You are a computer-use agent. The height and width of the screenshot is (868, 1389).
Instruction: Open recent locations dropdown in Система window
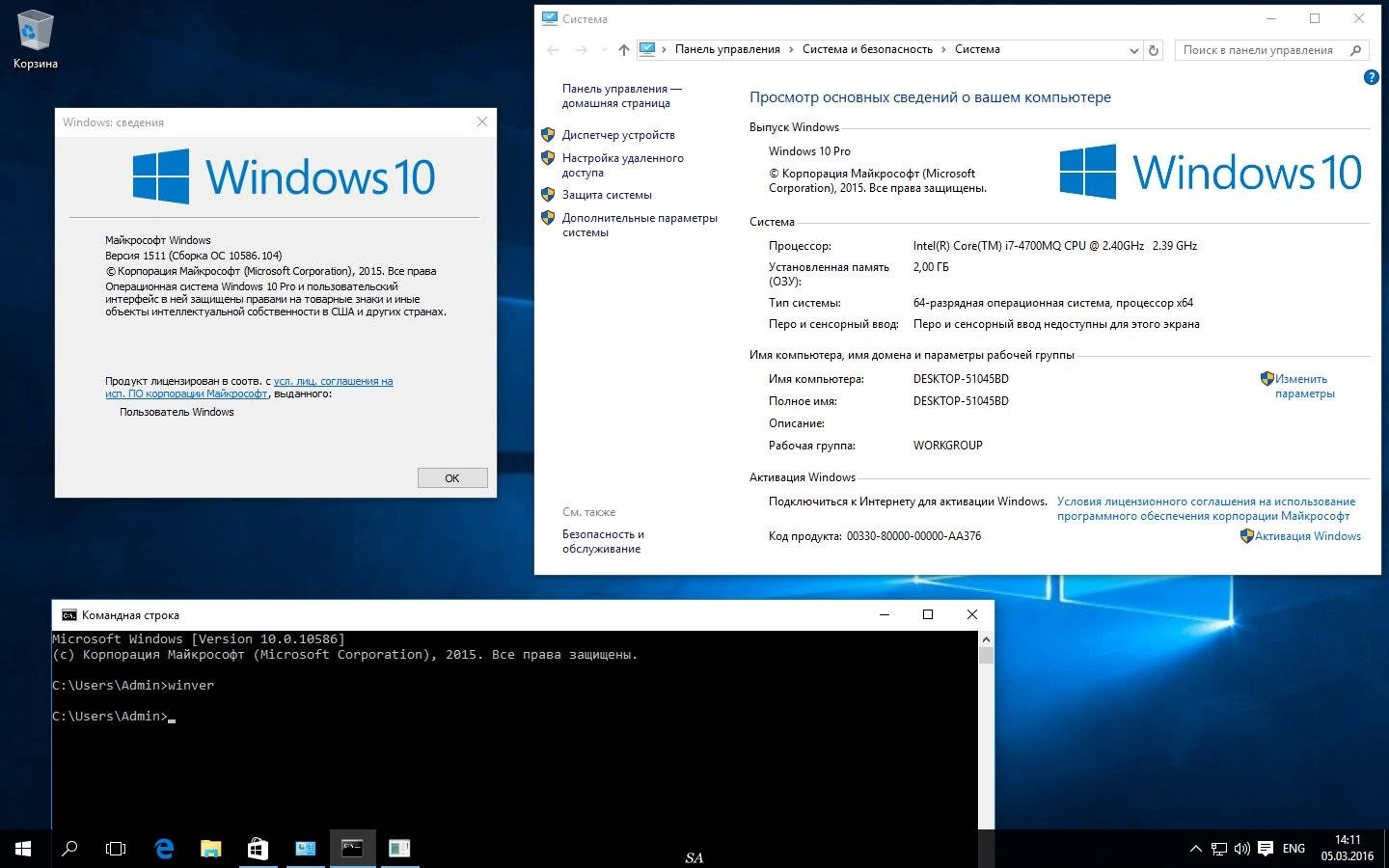(604, 50)
